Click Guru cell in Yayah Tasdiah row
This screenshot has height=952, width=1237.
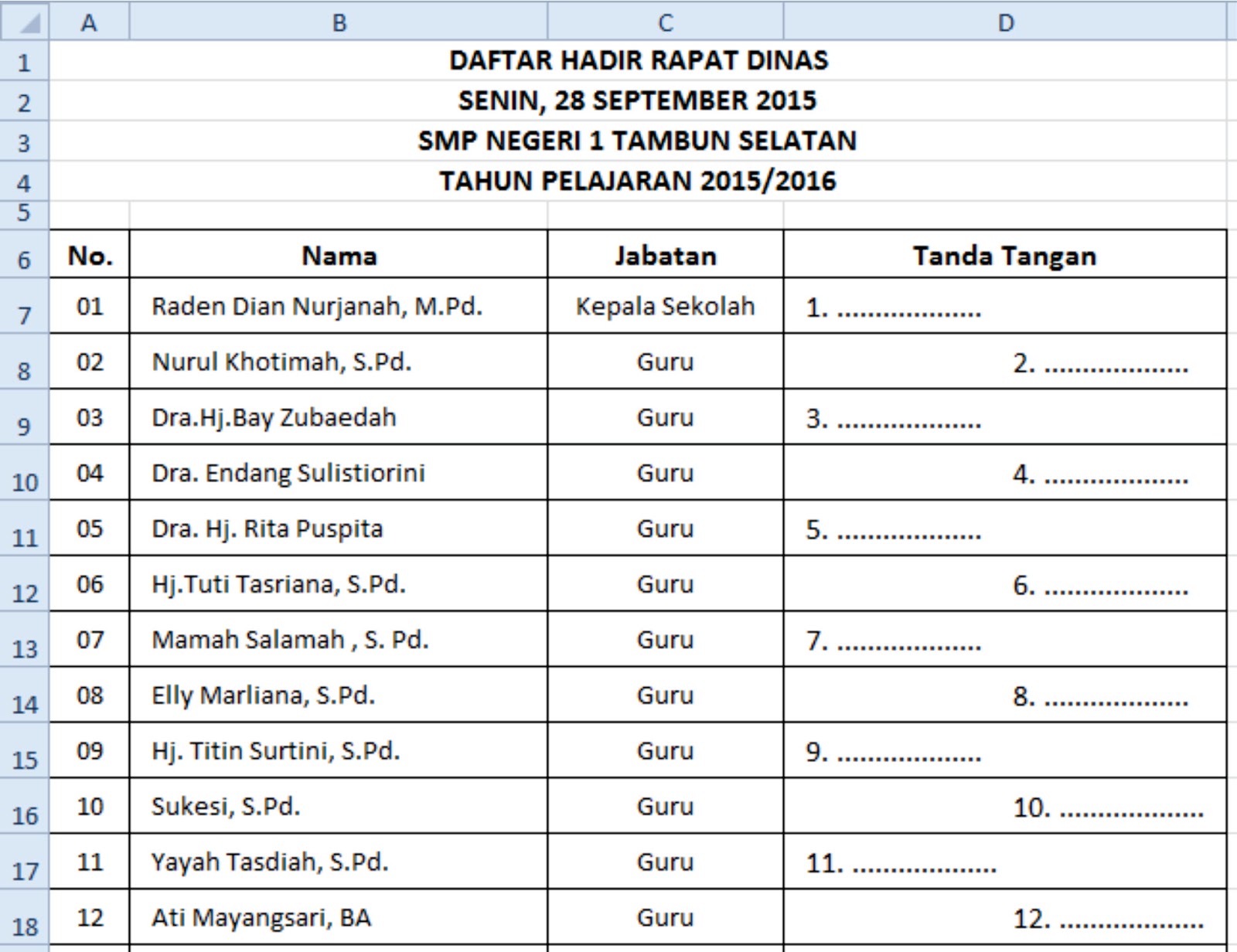click(x=665, y=862)
